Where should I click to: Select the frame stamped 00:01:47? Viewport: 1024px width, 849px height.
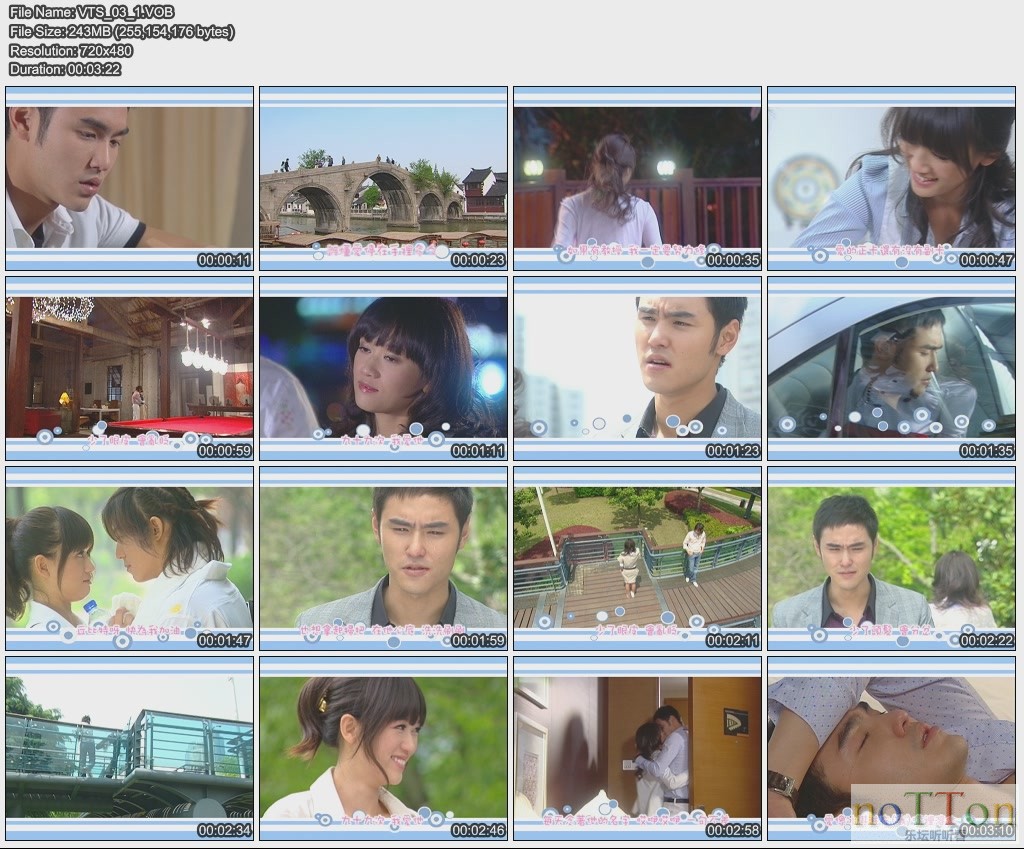129,558
